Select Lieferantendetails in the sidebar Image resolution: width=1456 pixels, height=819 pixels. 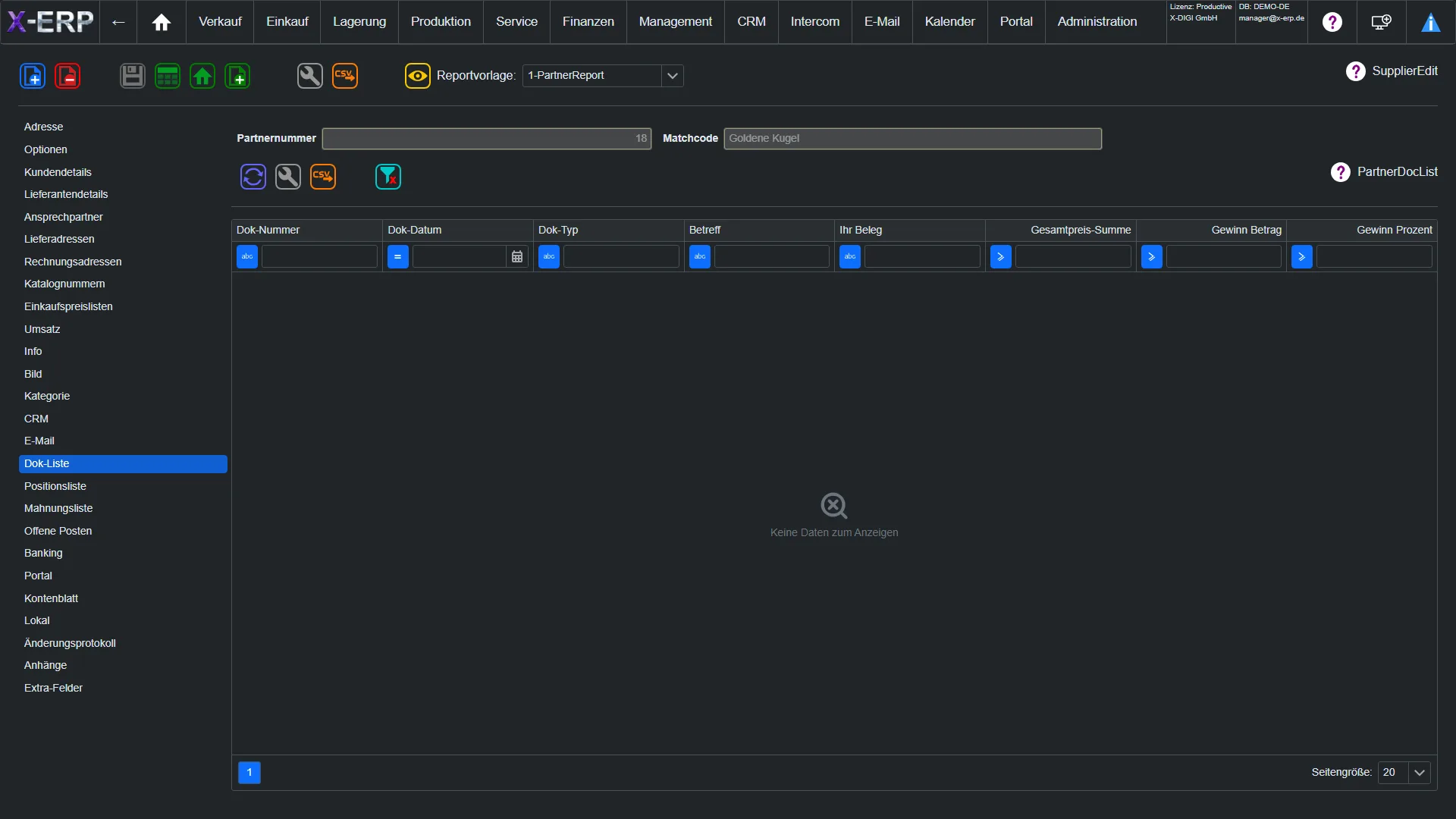click(123, 195)
